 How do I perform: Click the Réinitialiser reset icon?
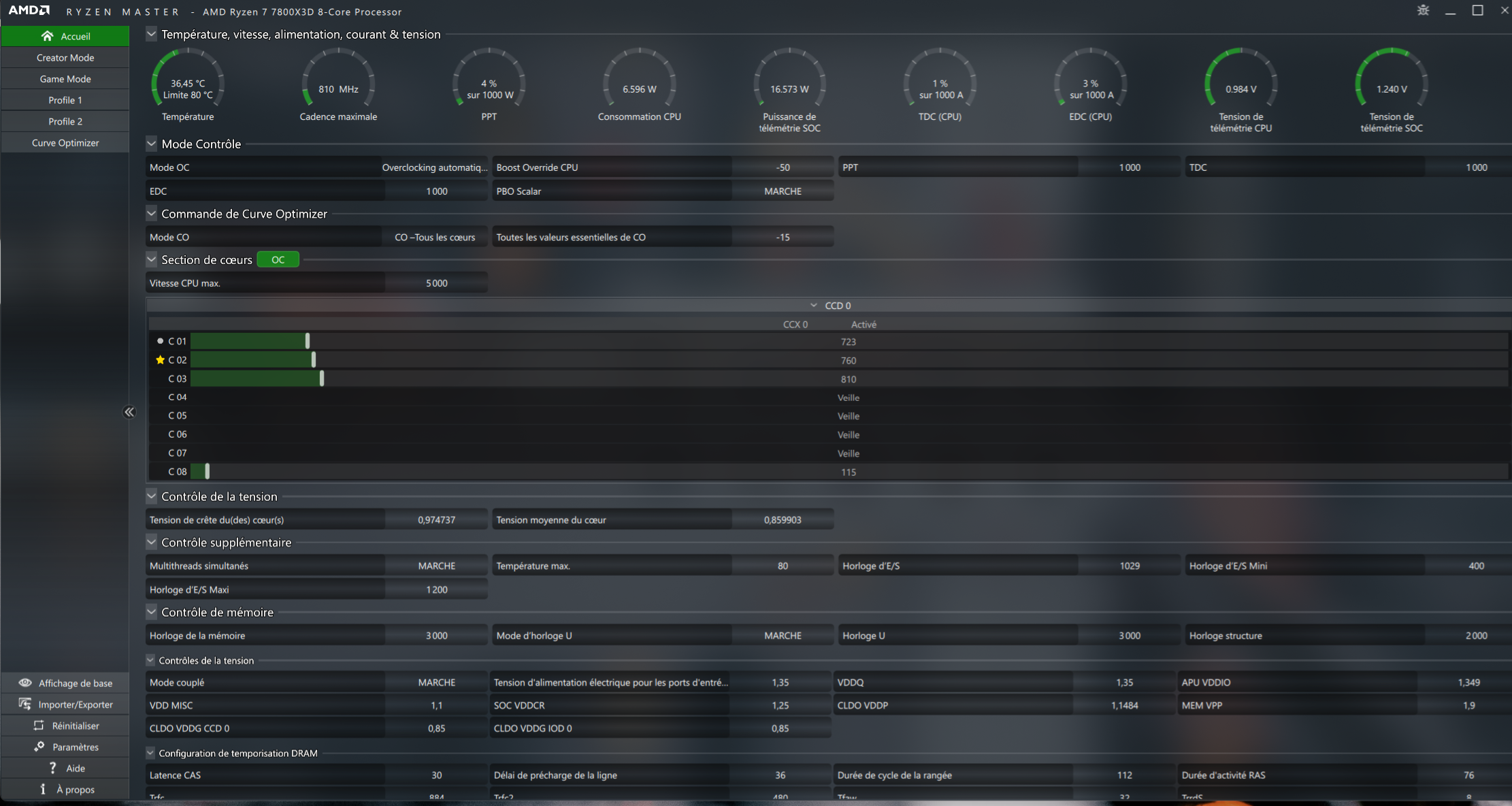tap(39, 726)
